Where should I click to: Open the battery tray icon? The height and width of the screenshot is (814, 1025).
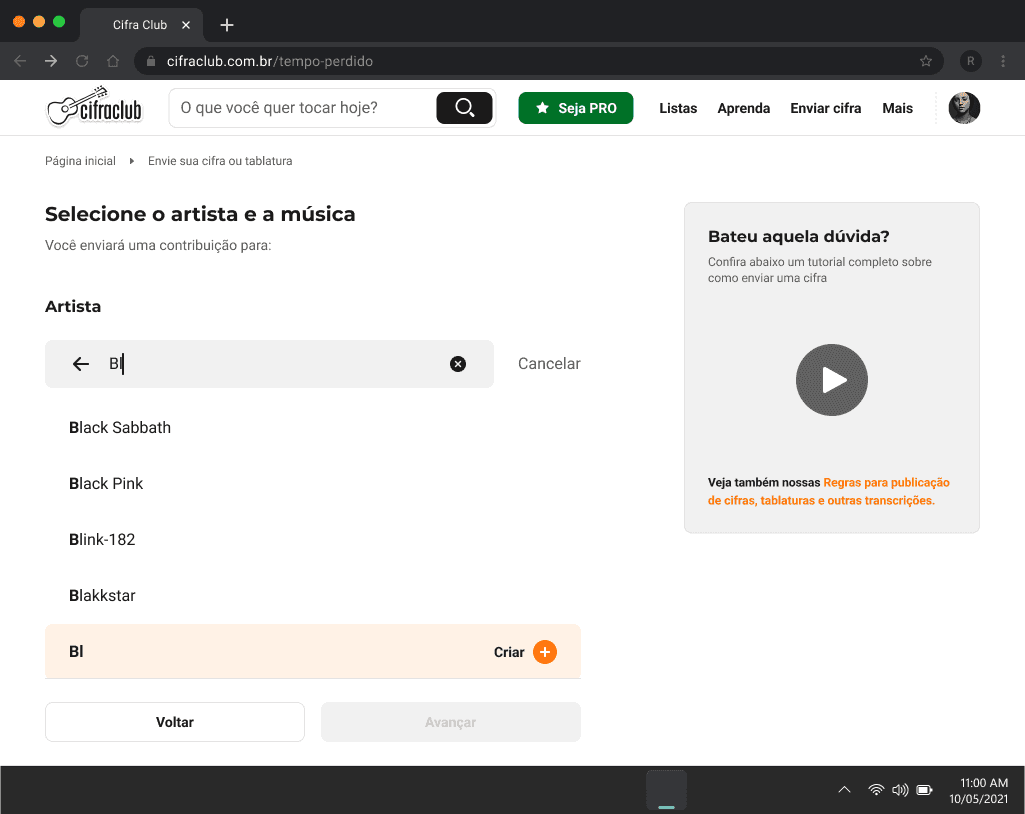click(924, 790)
